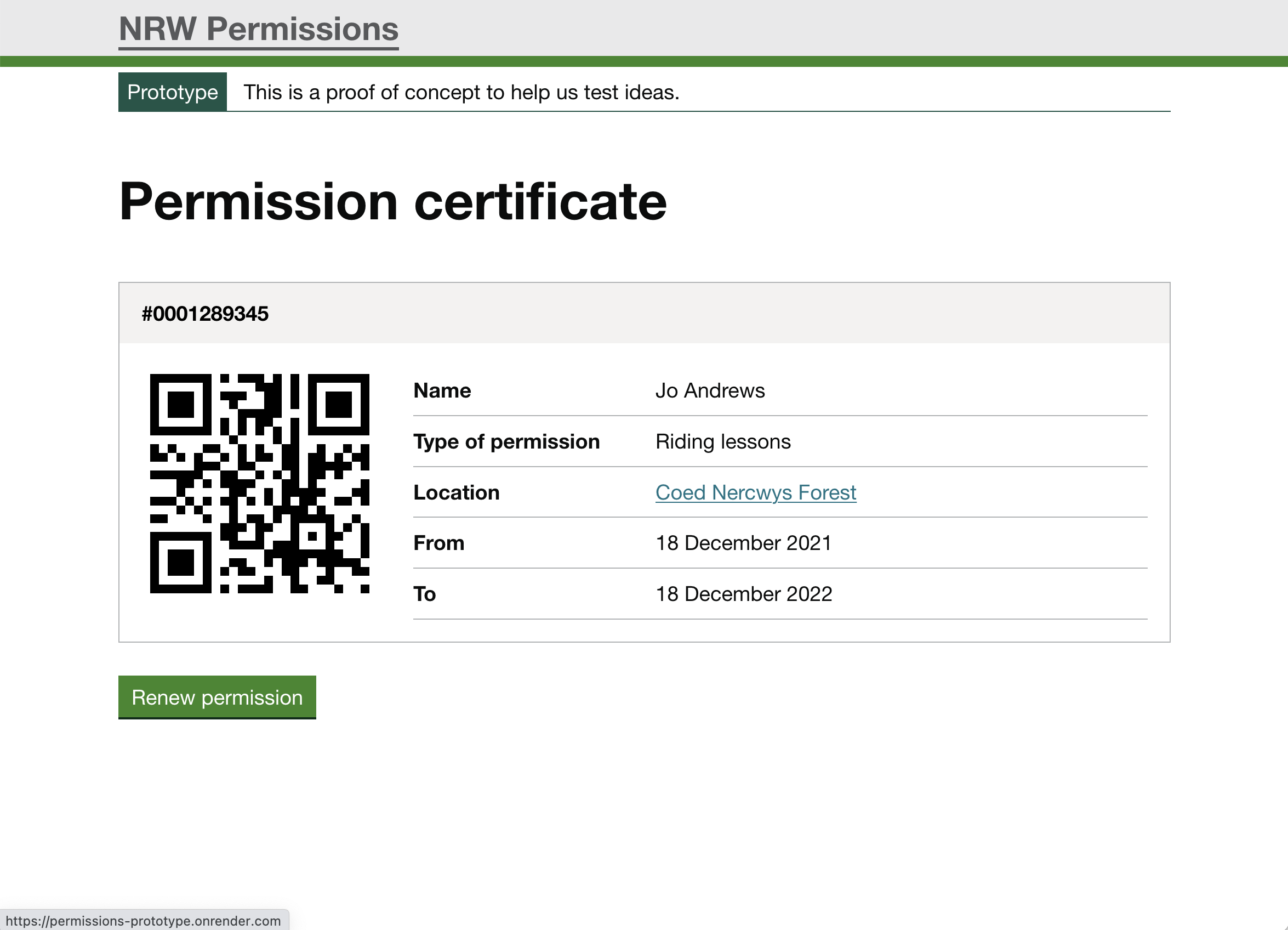
Task: Click the Renew permission button
Action: pyautogui.click(x=217, y=697)
